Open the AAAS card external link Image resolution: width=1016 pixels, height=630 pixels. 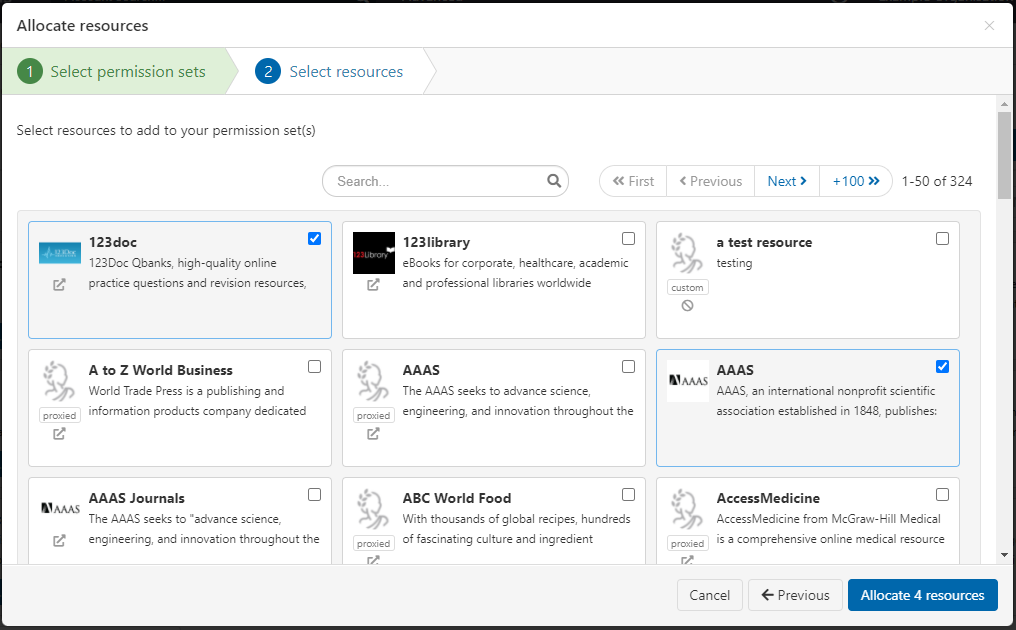(373, 434)
